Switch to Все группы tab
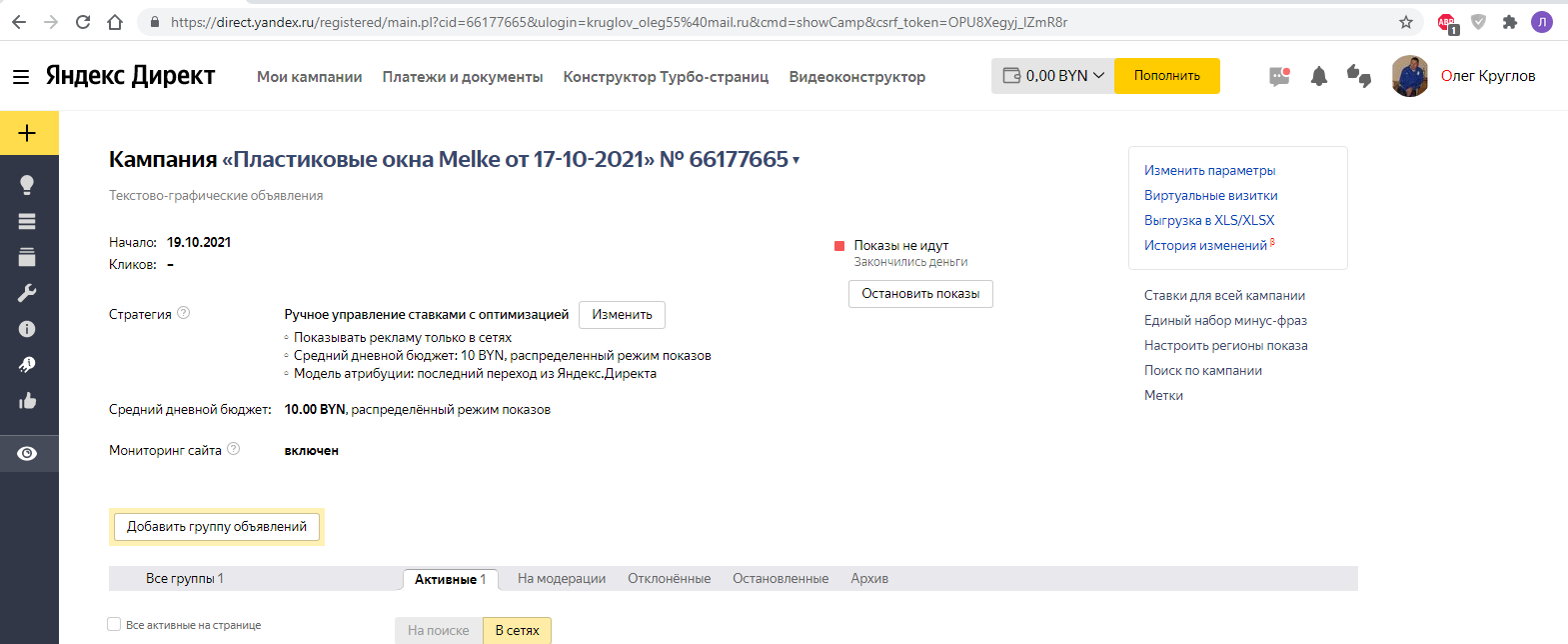 click(x=185, y=578)
